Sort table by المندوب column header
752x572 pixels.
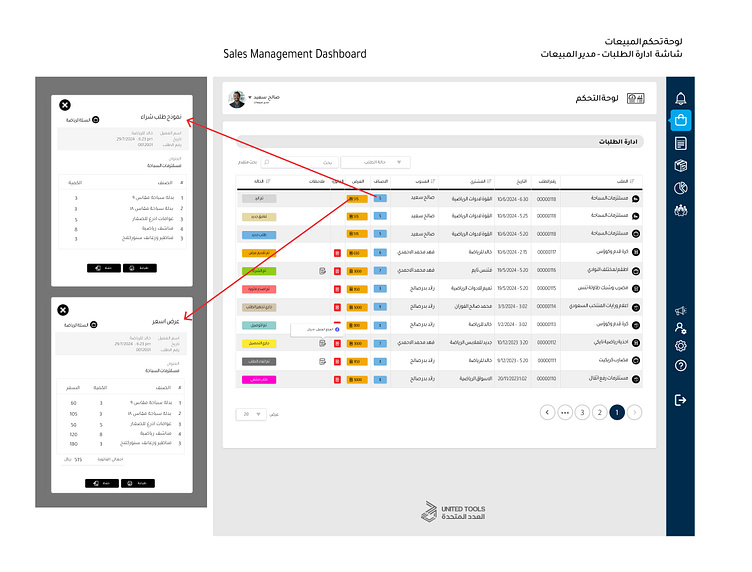[425, 181]
